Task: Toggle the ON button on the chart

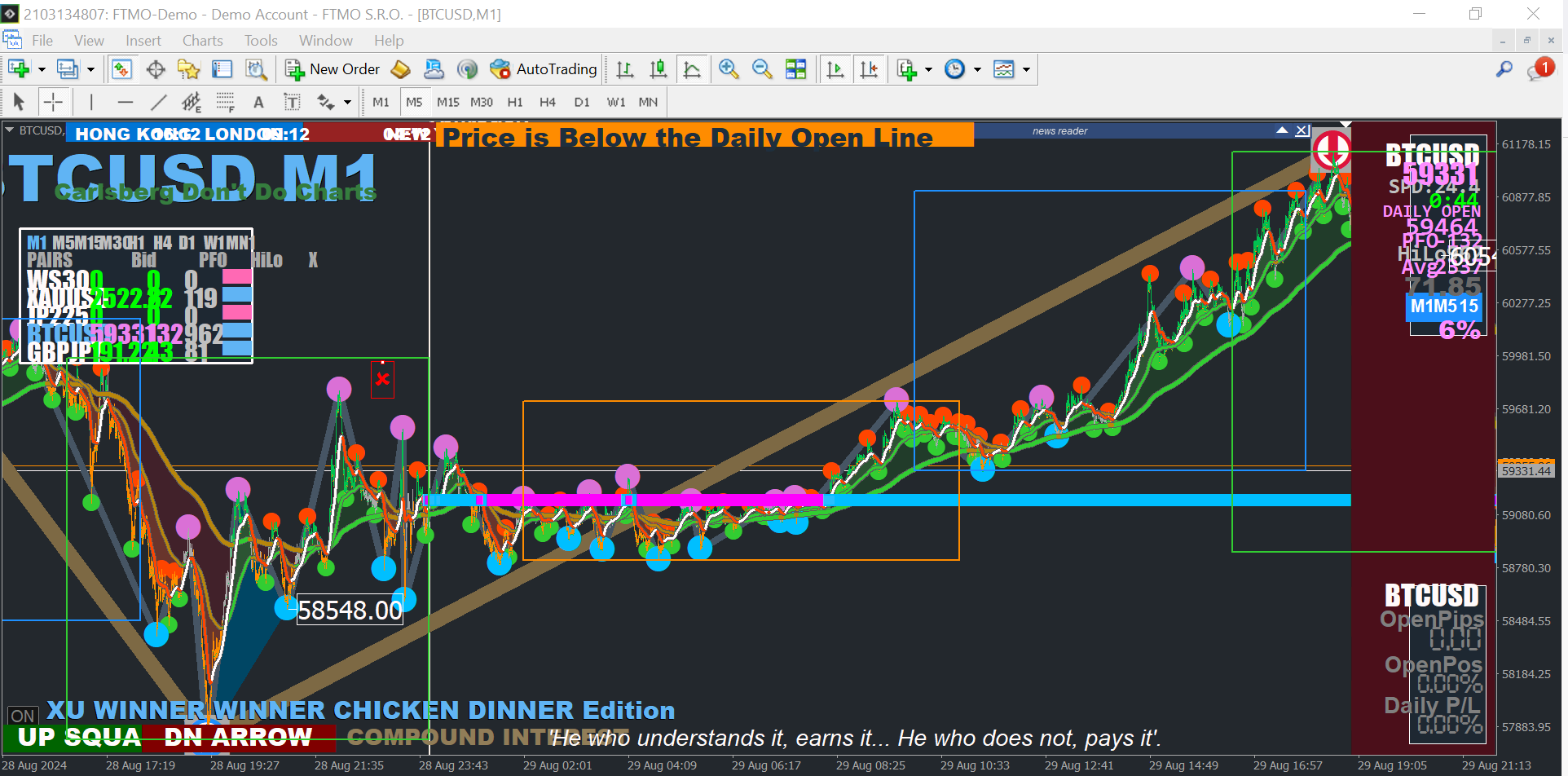Action: pos(23,716)
